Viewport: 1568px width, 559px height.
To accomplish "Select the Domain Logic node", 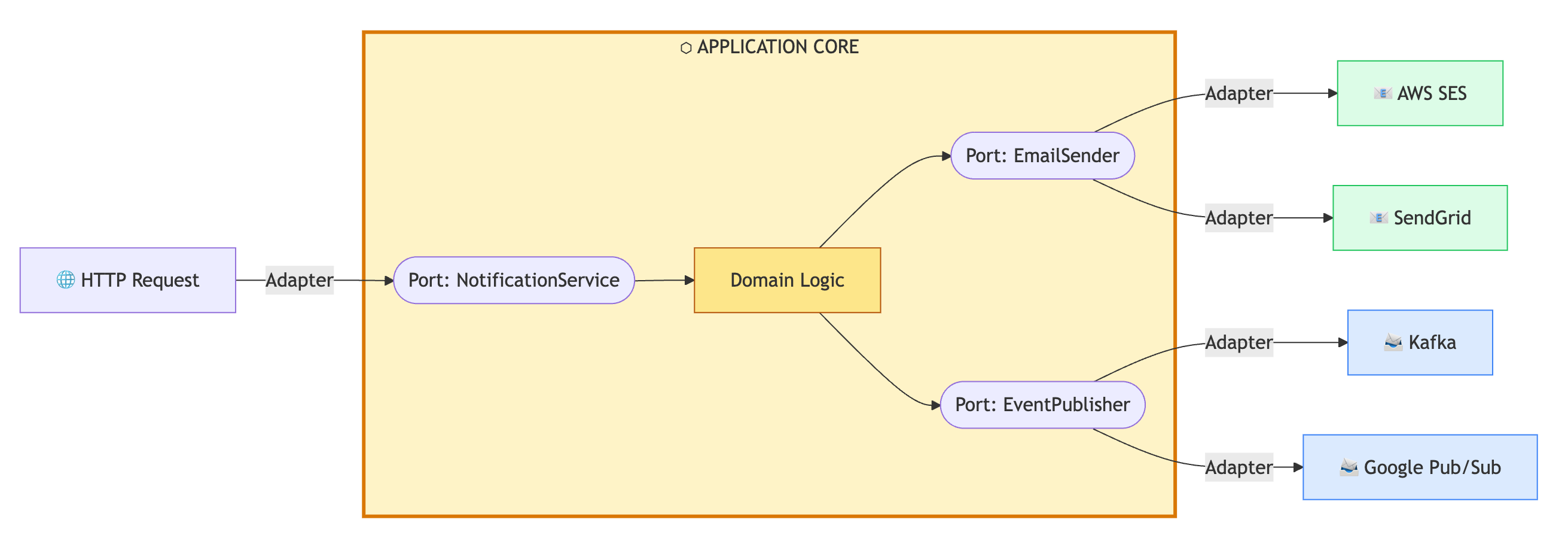I will 786,280.
